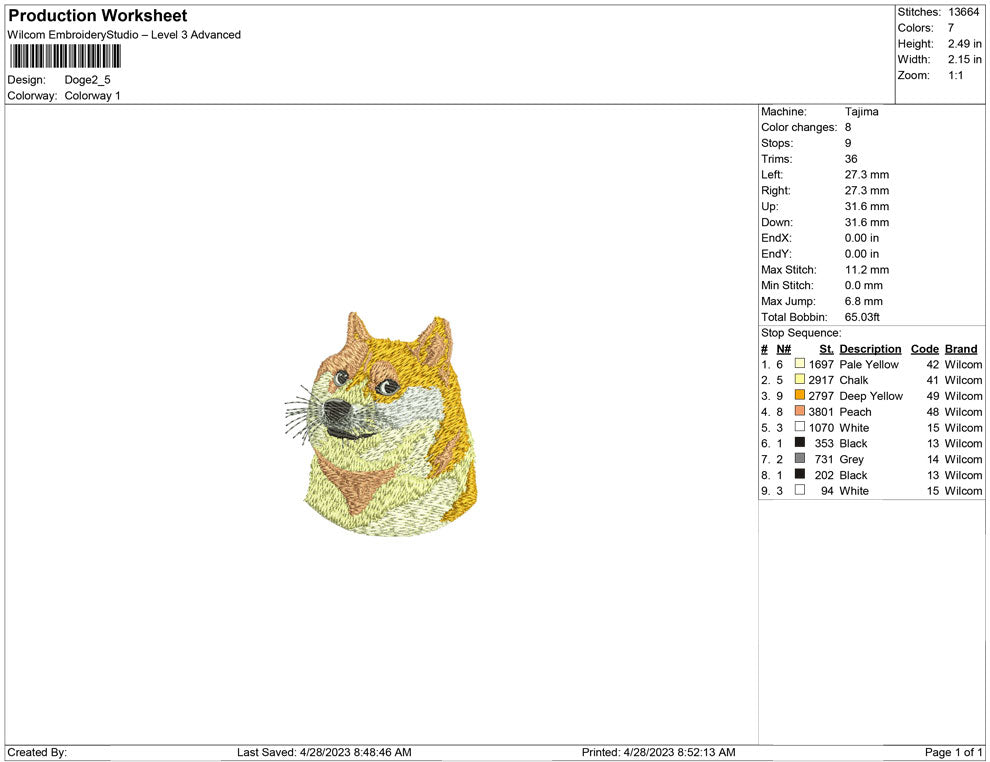Click the Trims value '36'
Screen dimensions: 990x762
tap(851, 159)
